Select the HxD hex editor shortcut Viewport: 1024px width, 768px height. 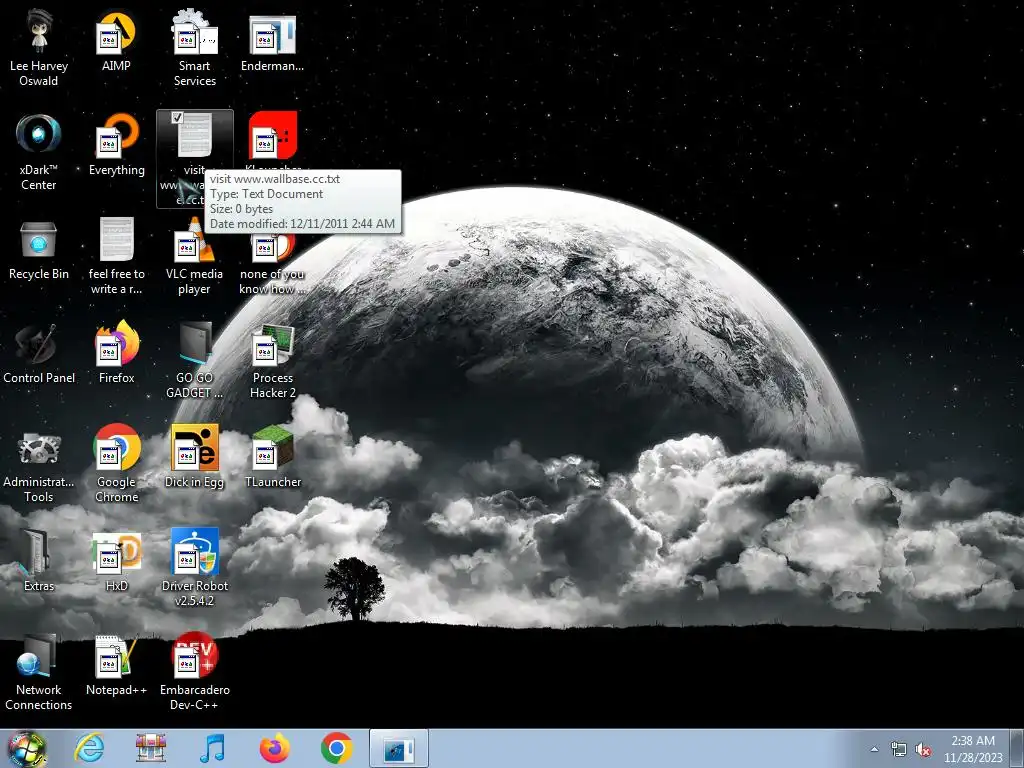pyautogui.click(x=116, y=560)
